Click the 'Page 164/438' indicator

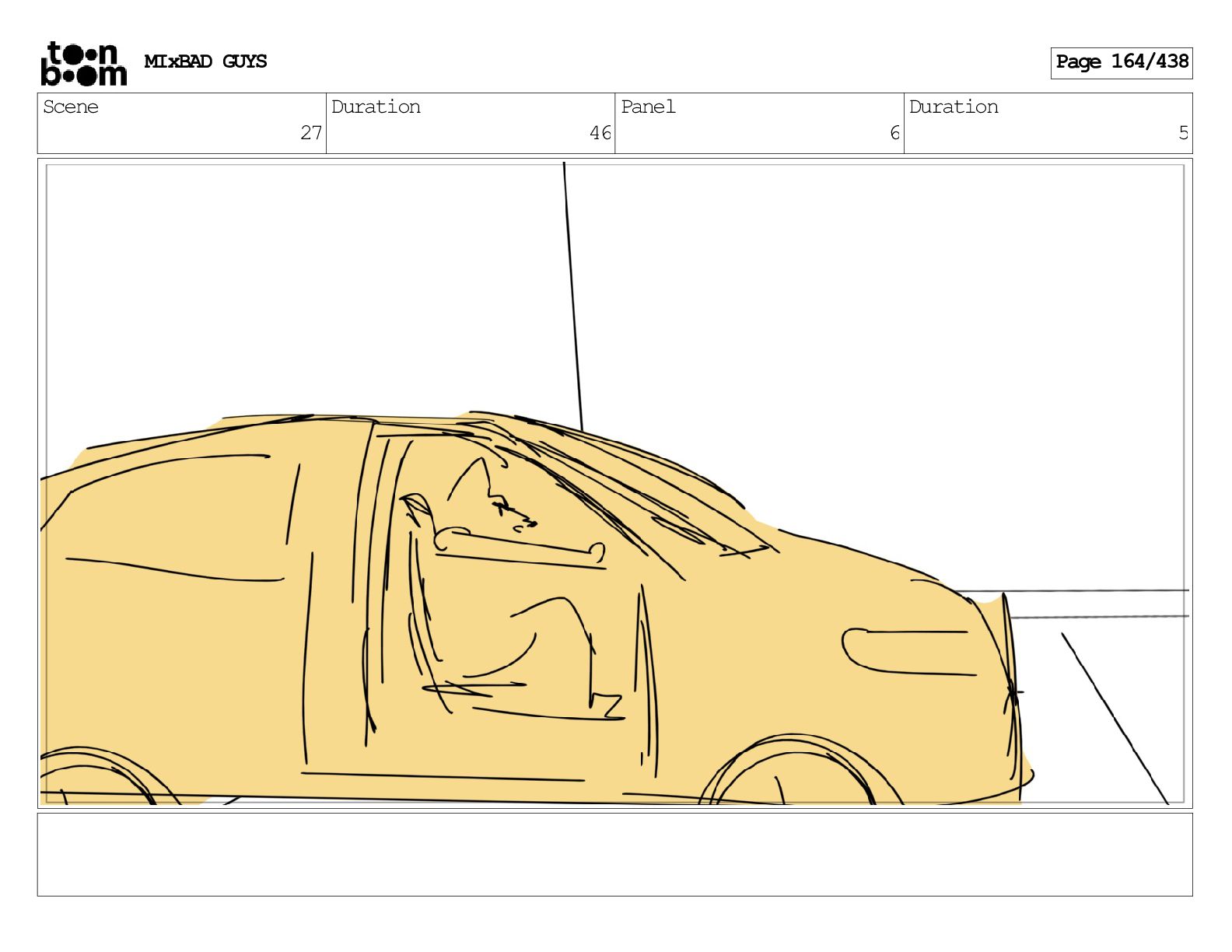point(1122,62)
